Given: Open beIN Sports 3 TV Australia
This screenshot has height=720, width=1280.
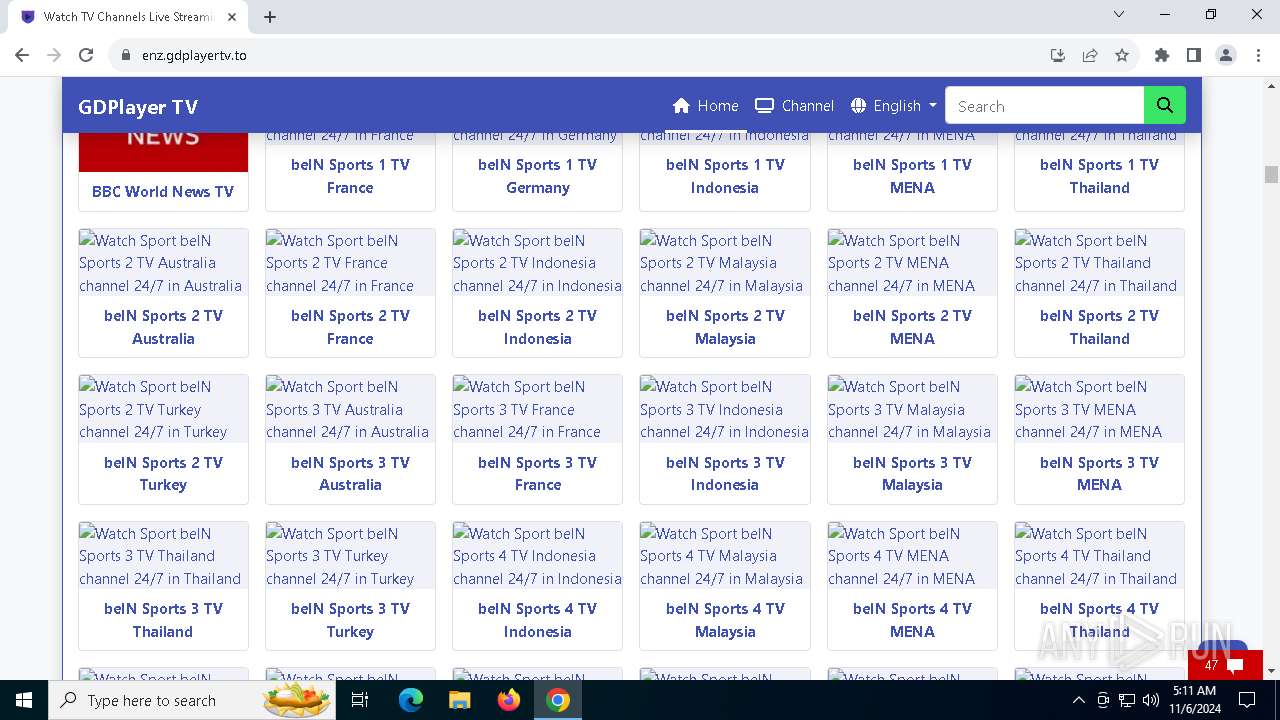Looking at the screenshot, I should tap(350, 473).
